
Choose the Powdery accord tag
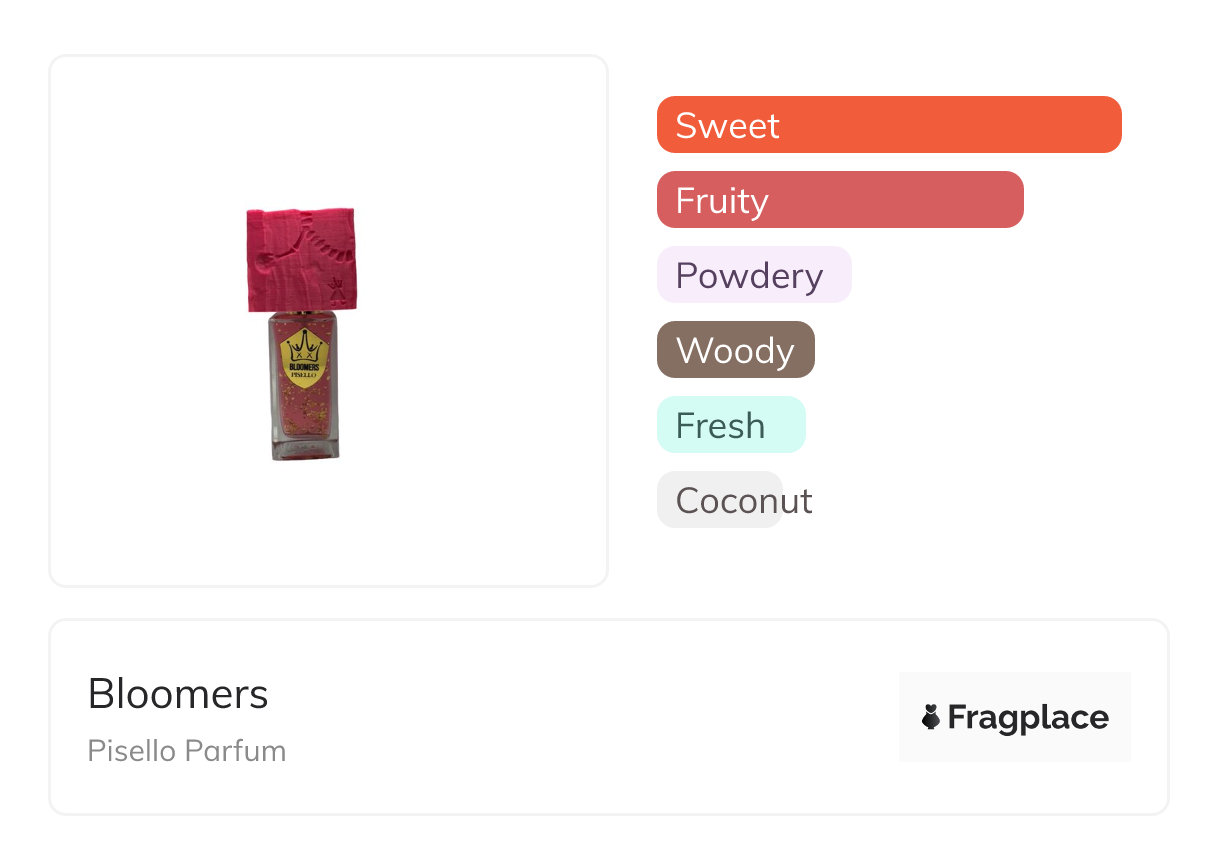tap(753, 275)
